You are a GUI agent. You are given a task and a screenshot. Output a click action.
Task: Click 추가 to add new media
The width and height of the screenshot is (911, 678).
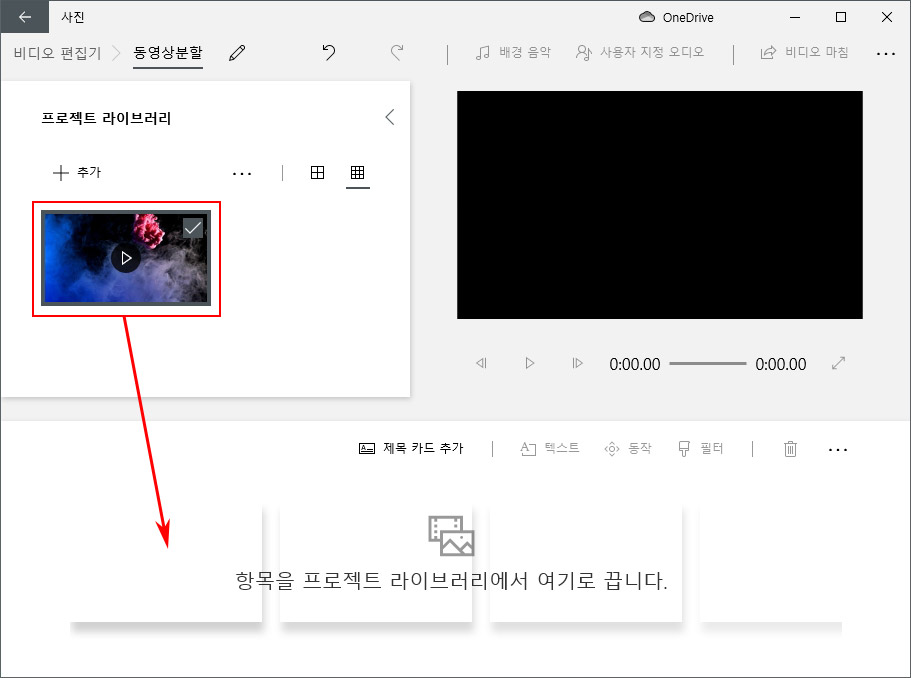click(x=75, y=172)
